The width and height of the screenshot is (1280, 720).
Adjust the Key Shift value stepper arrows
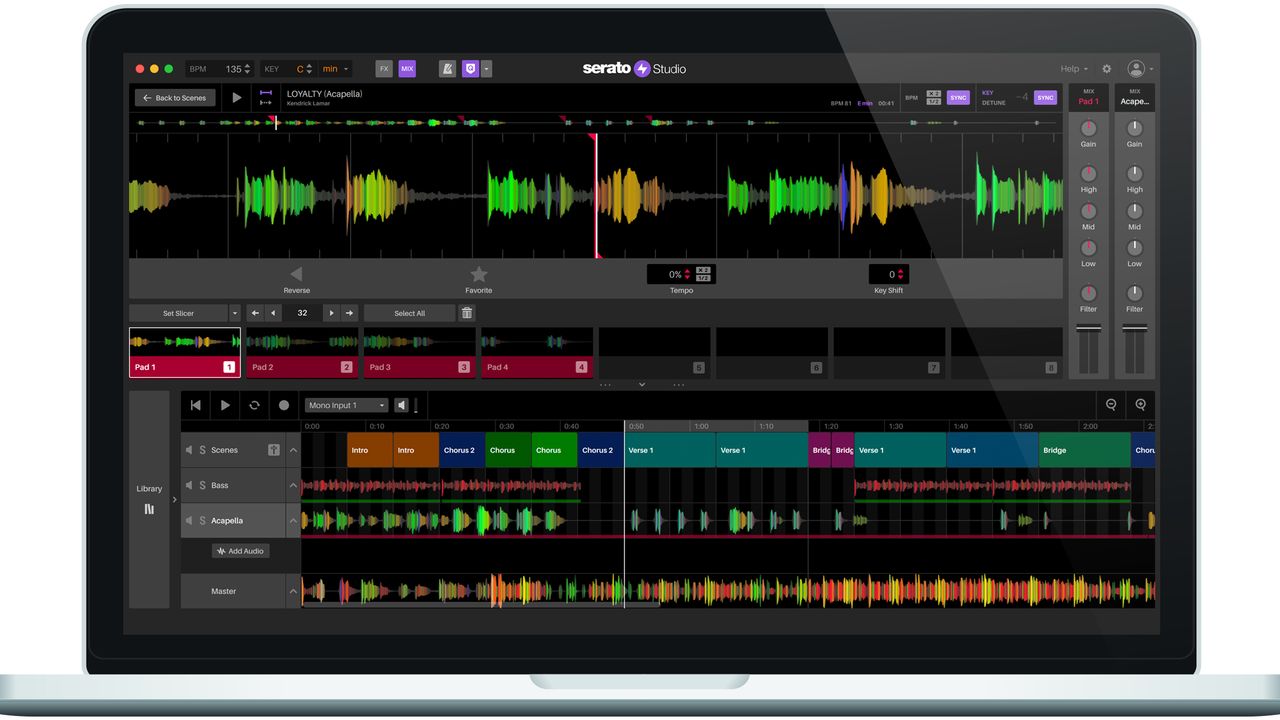pos(901,274)
